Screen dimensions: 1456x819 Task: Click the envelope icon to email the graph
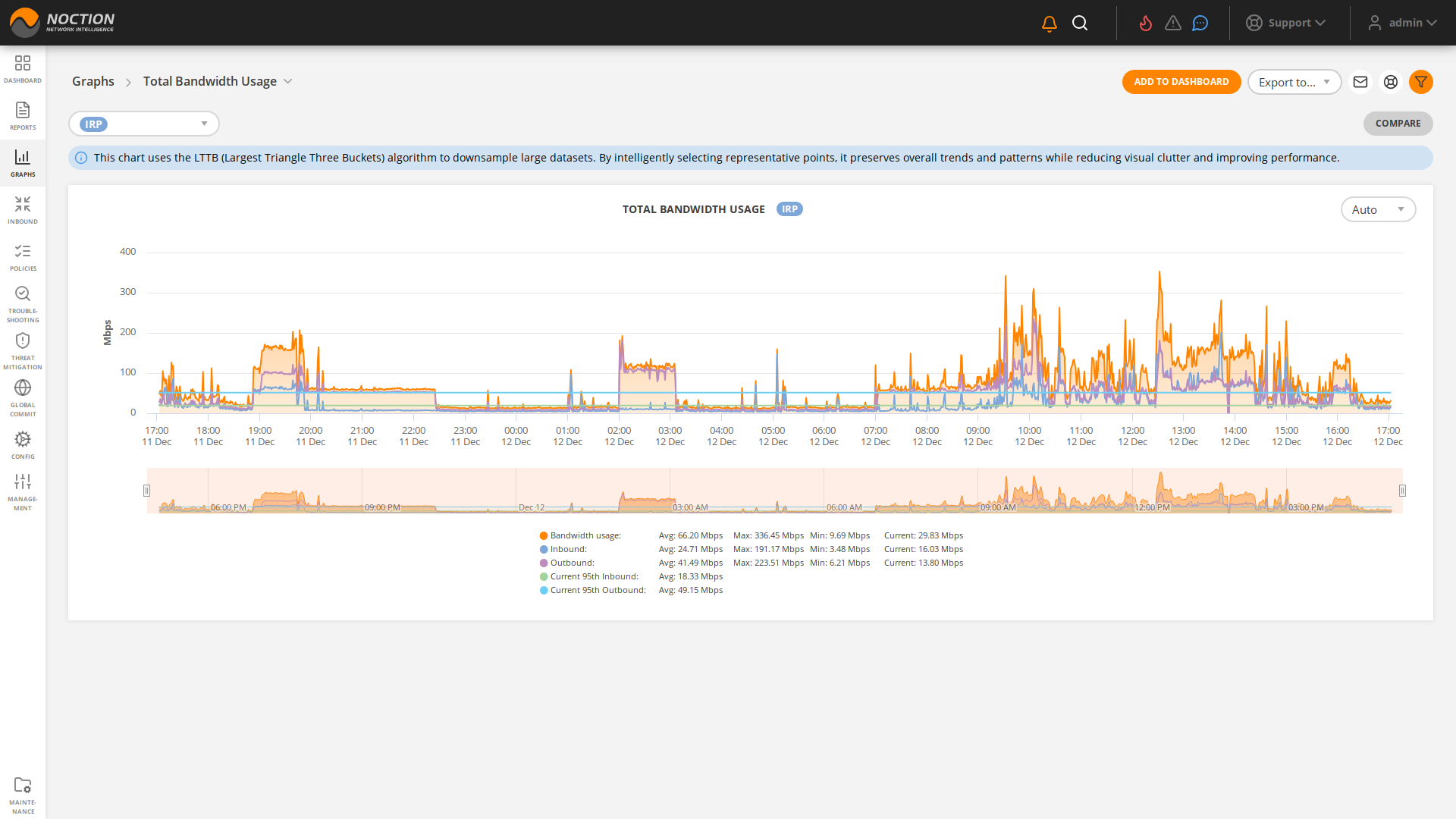1360,82
